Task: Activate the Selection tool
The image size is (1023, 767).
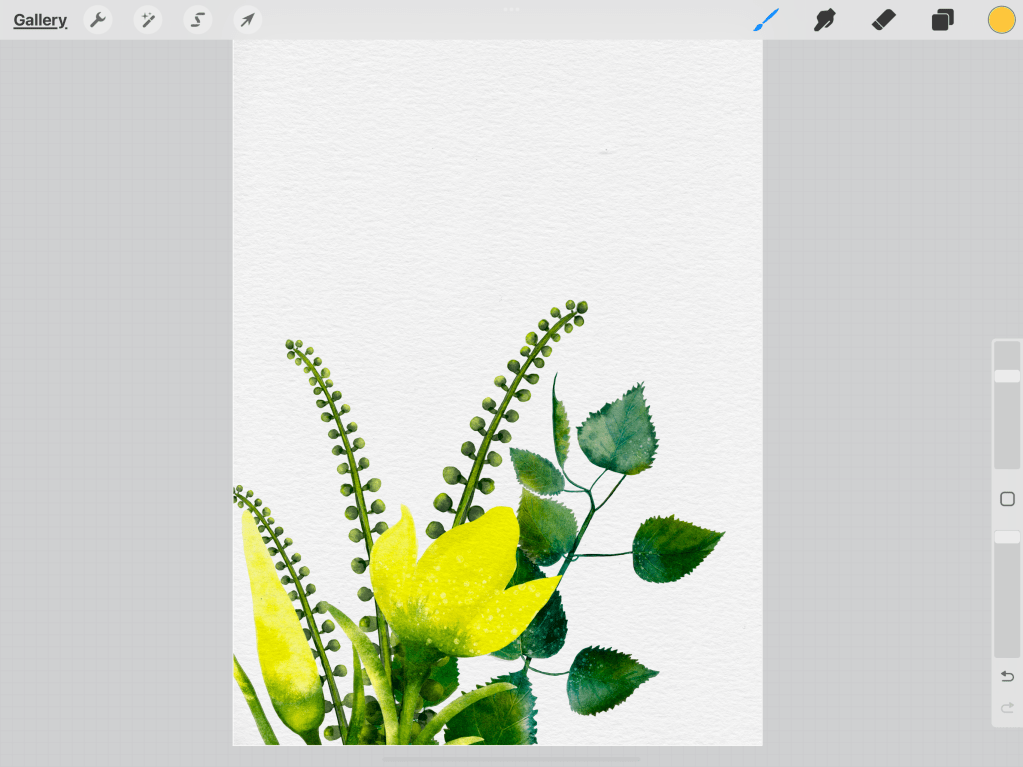Action: click(x=198, y=20)
